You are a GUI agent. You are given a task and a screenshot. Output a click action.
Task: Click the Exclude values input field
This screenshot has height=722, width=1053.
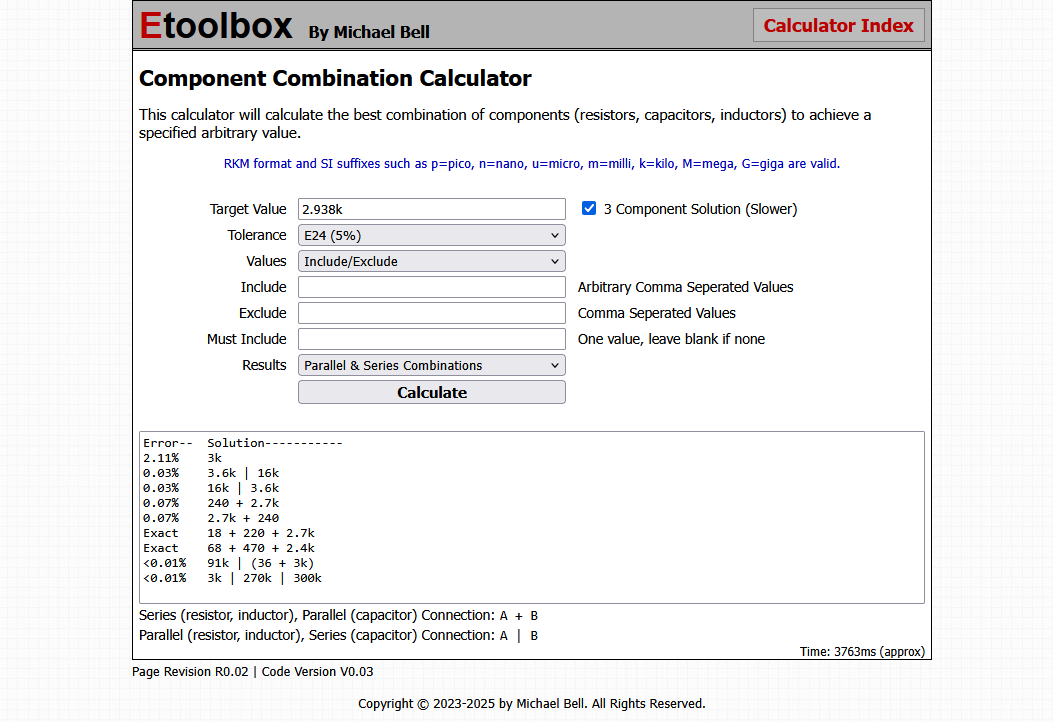[x=432, y=313]
